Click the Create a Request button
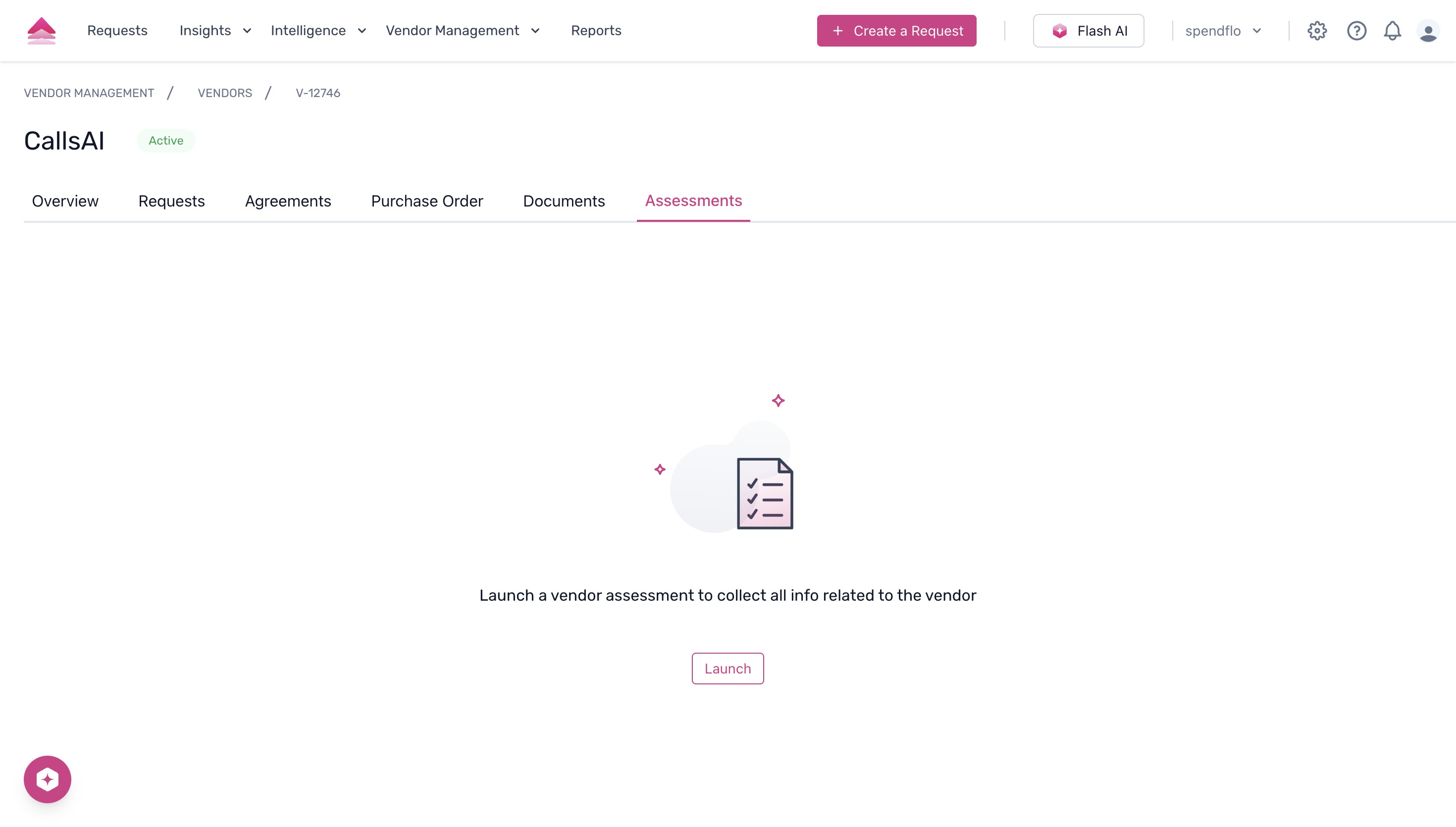This screenshot has height=827, width=1456. pos(897,31)
